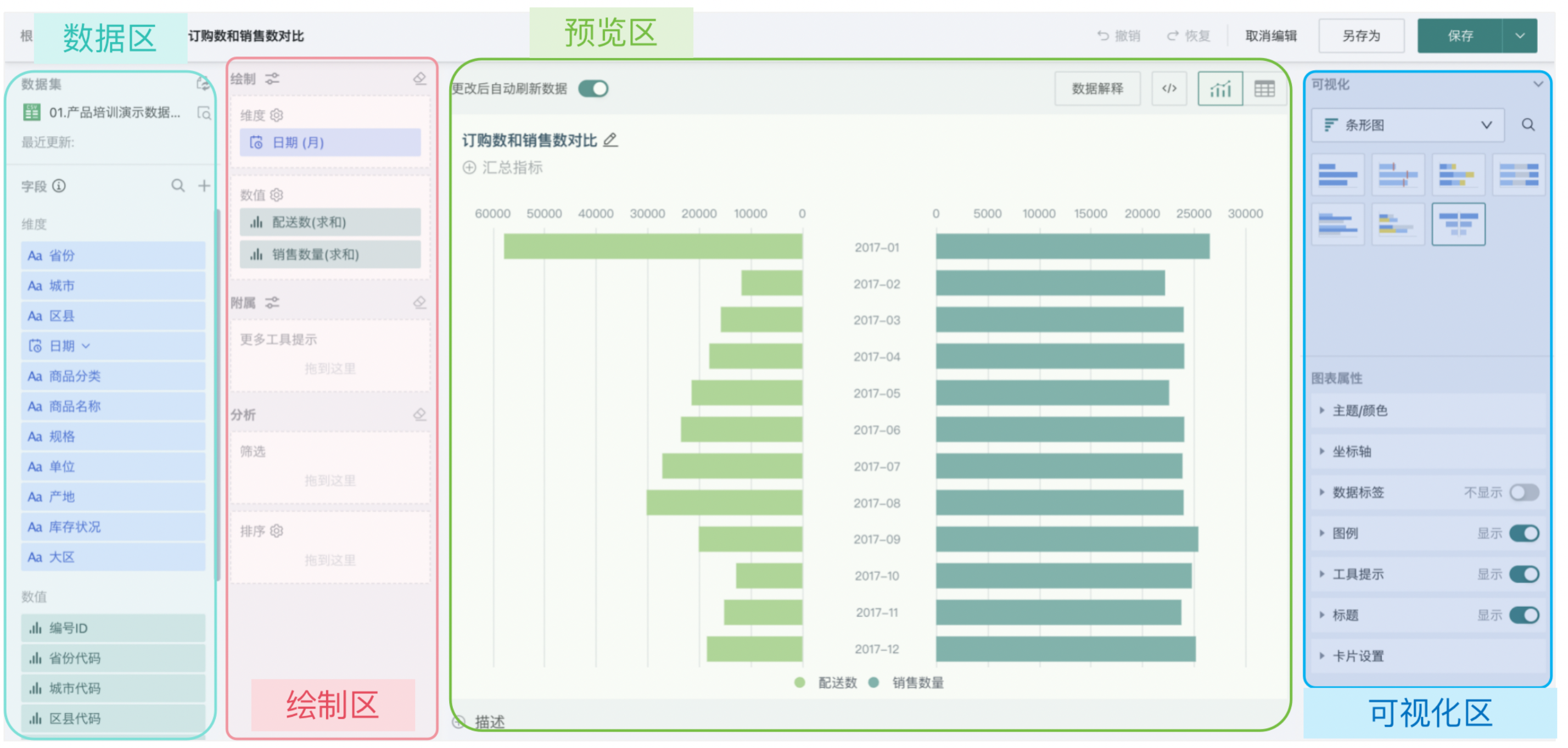The height and width of the screenshot is (748, 1568).
Task: Toggle 标题 display switch
Action: click(x=1525, y=615)
